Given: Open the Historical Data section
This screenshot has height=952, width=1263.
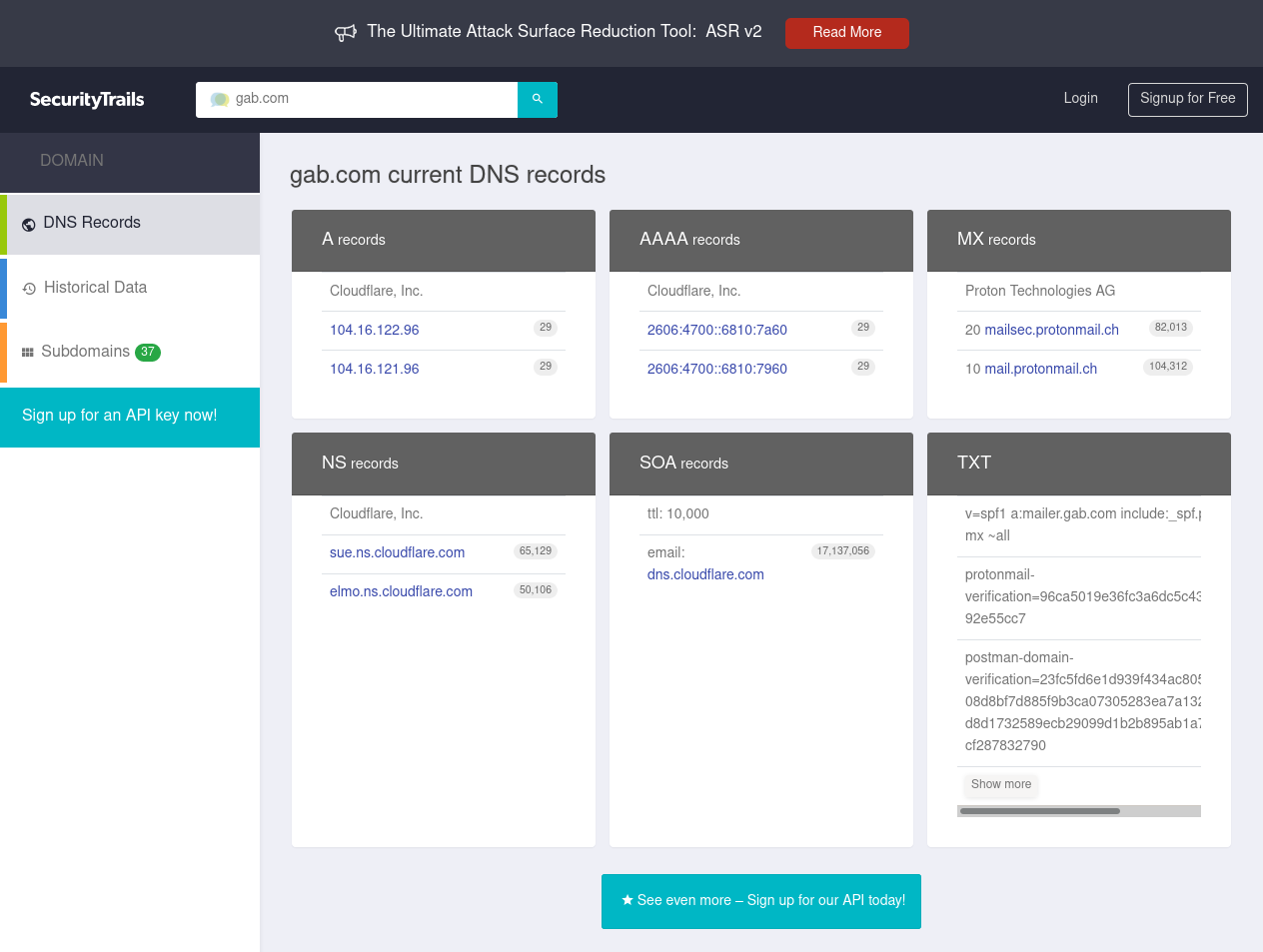Looking at the screenshot, I should (x=95, y=288).
